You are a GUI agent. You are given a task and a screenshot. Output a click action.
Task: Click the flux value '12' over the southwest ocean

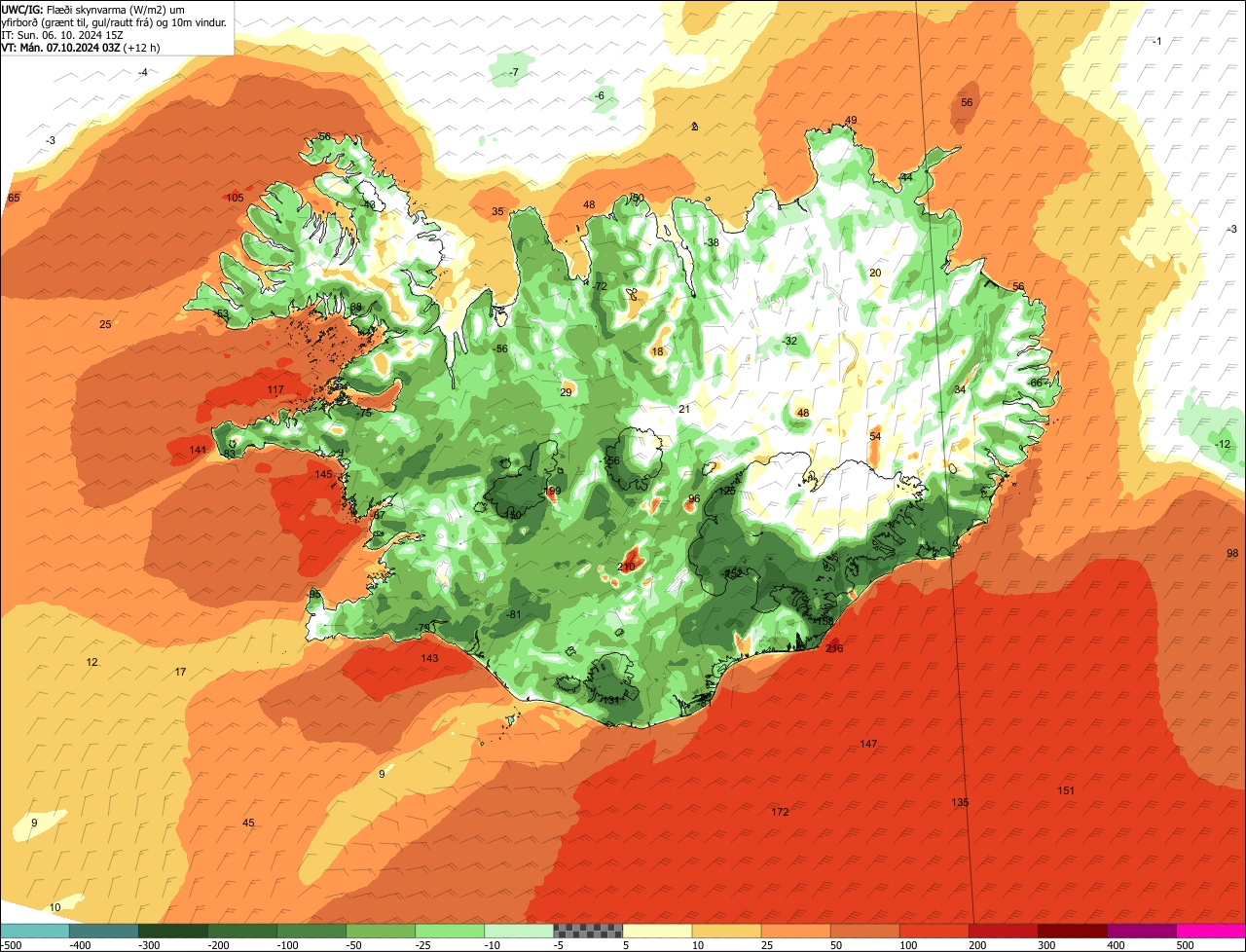[x=92, y=662]
